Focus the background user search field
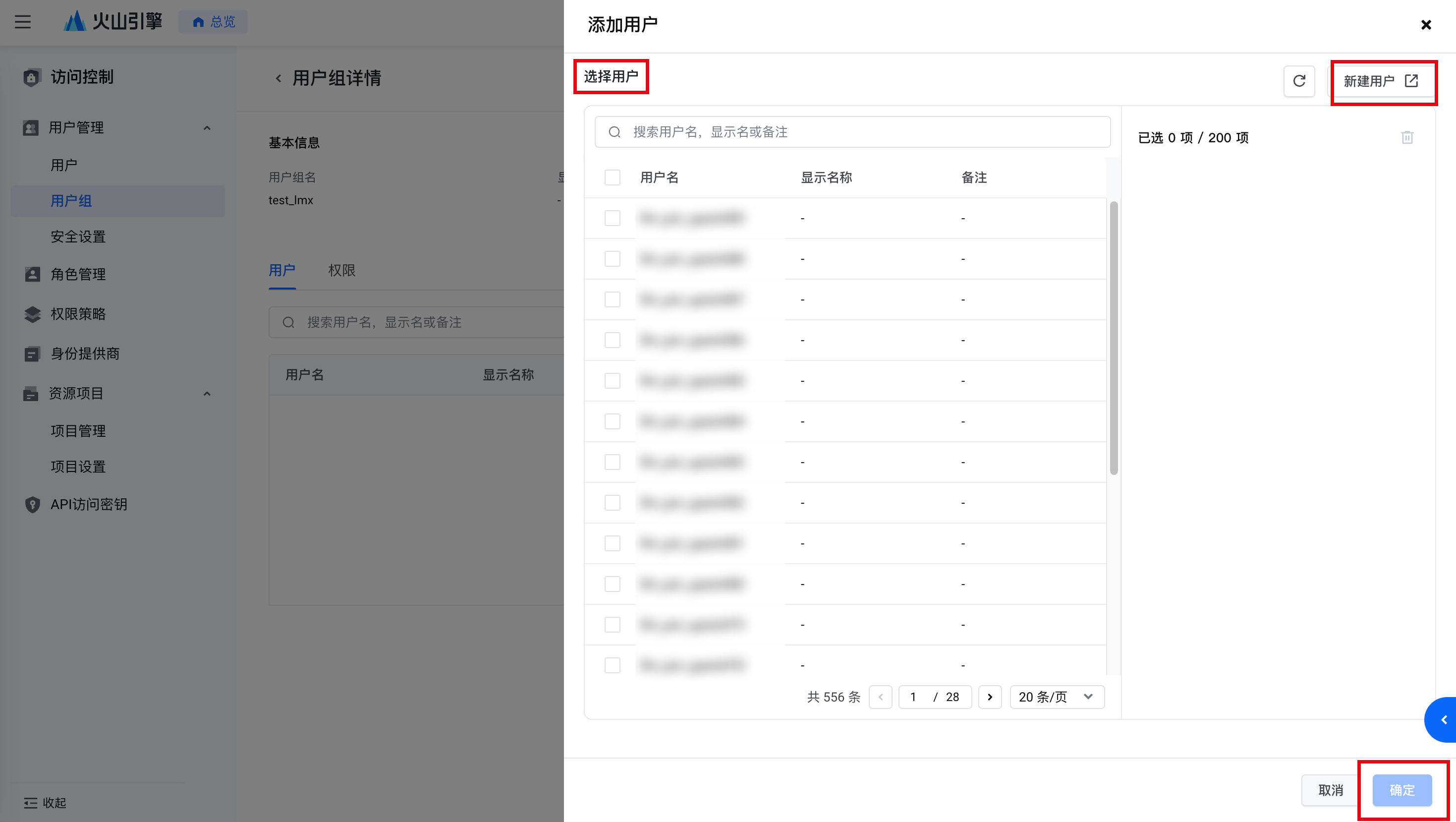The image size is (1456, 822). pos(417,322)
